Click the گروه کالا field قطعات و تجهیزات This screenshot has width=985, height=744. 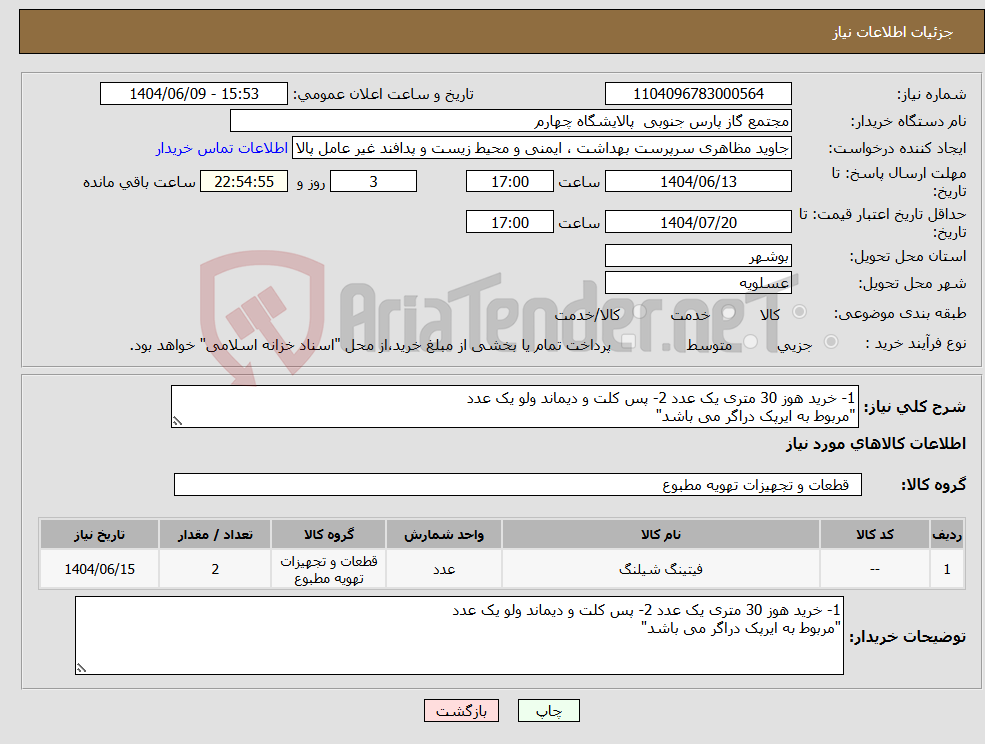(x=518, y=484)
